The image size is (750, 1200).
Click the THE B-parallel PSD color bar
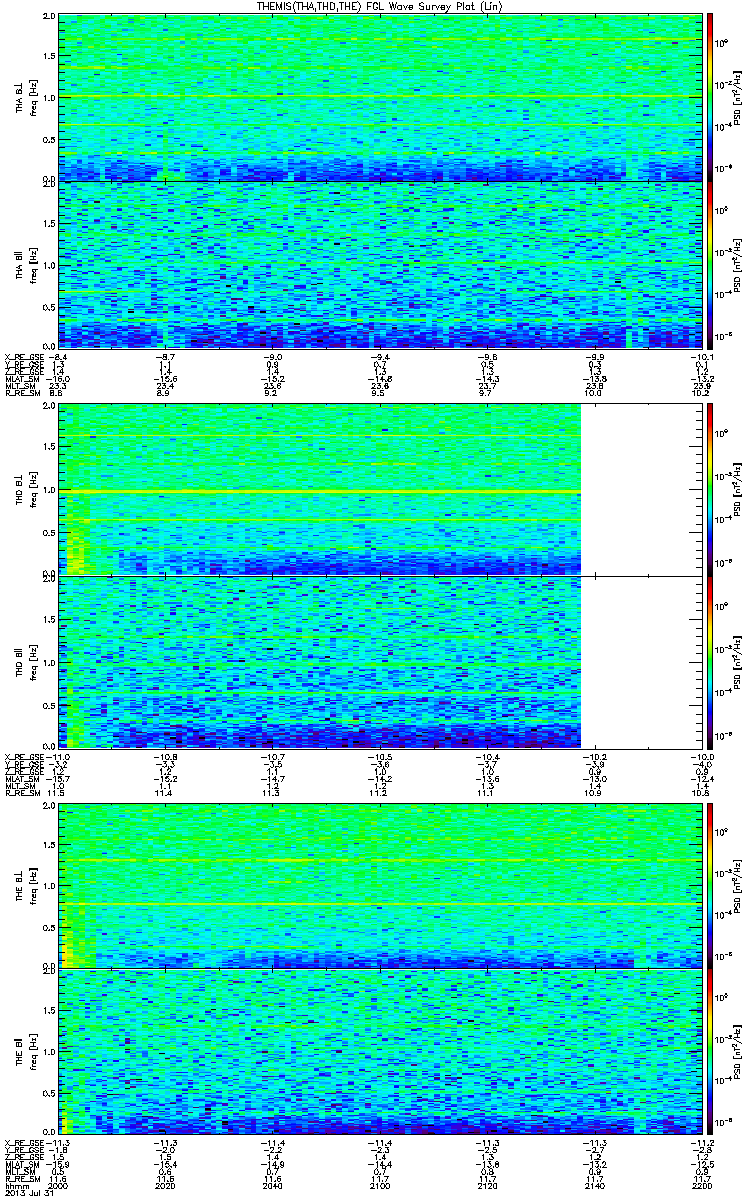(x=711, y=1051)
